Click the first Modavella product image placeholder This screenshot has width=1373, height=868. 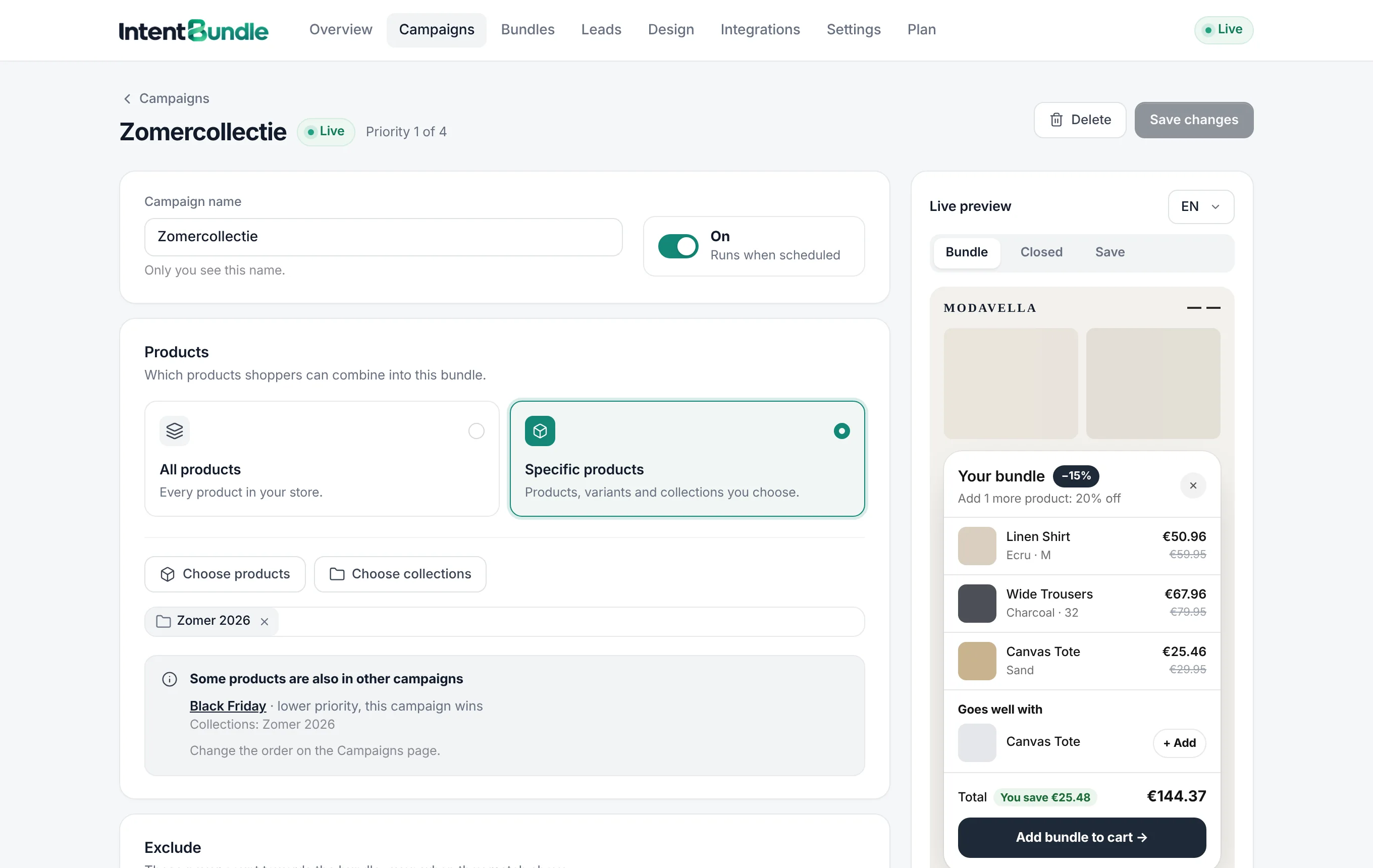[x=1011, y=384]
